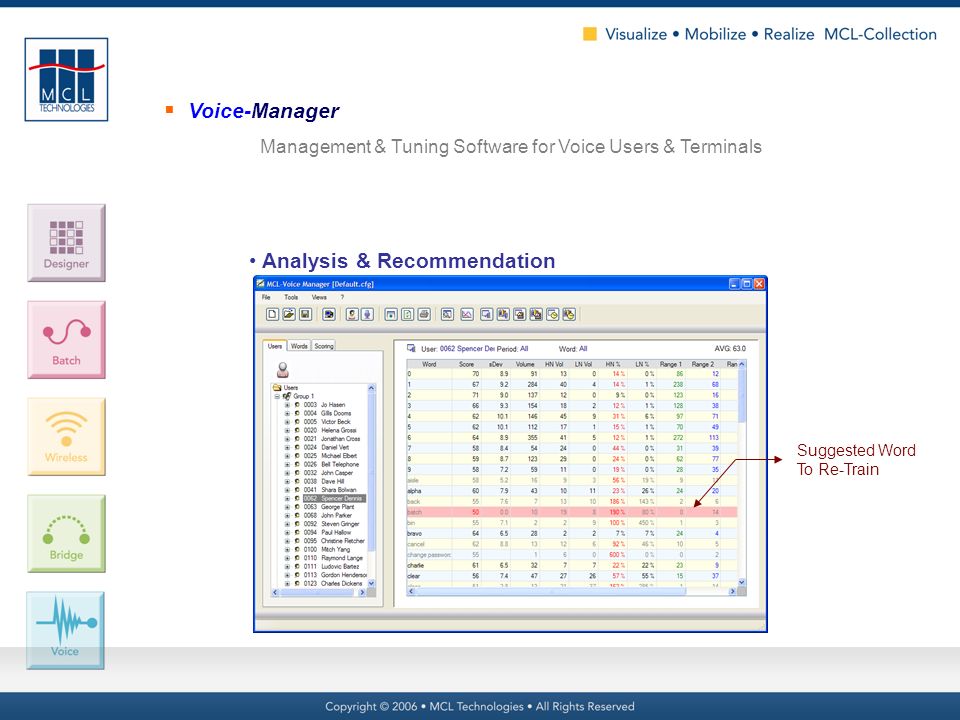Click the user tree scroll-up arrow
Viewport: 960px width, 720px height.
coord(371,388)
